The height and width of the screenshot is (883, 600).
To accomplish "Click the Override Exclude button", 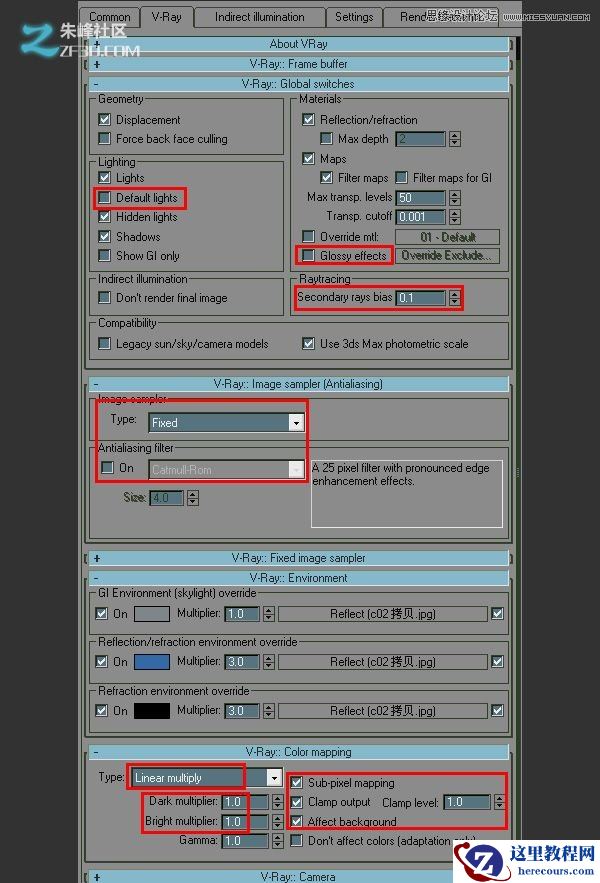I will point(447,256).
